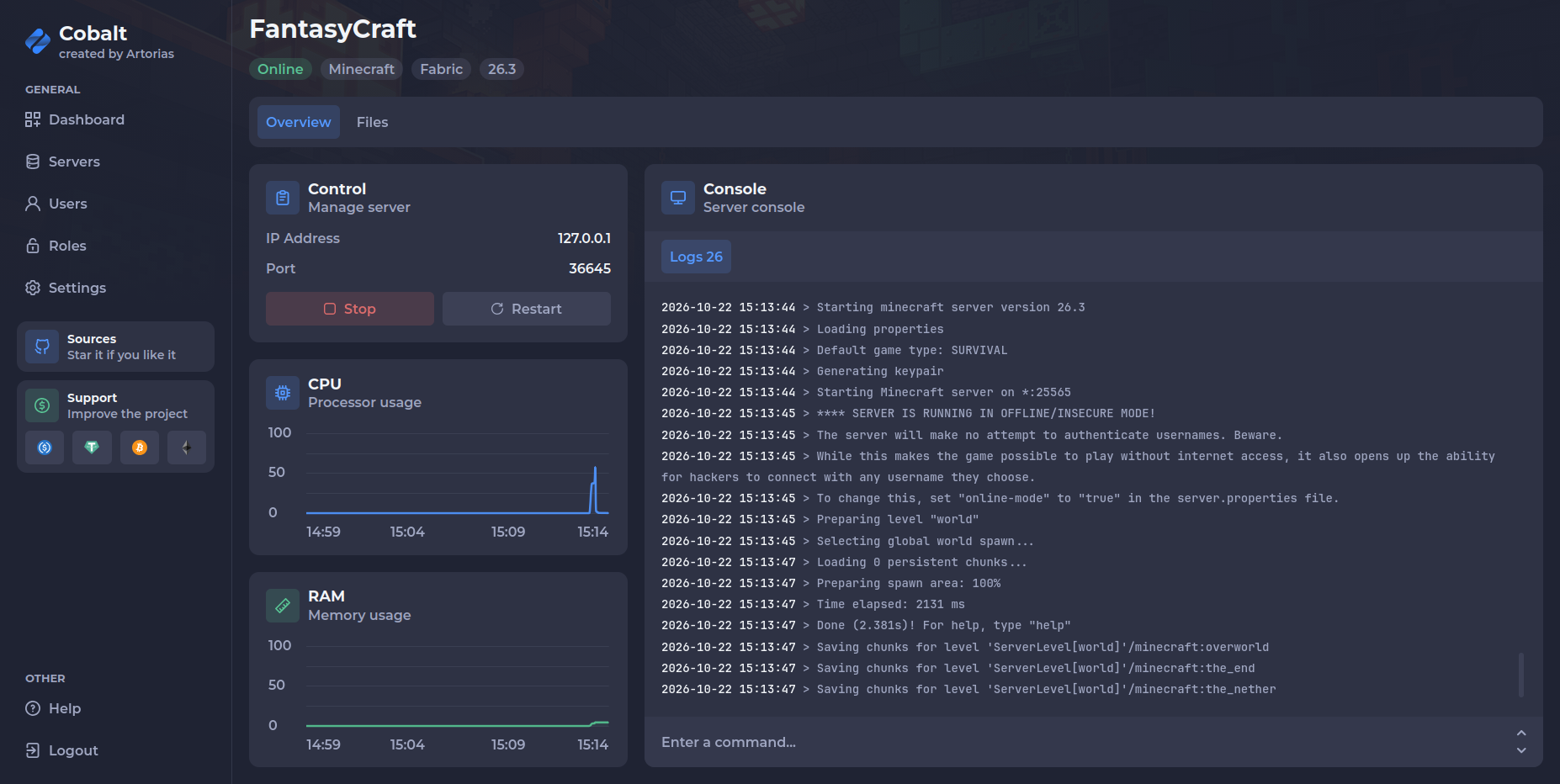Click the Help question mark icon
Viewport: 1560px width, 784px height.
(x=33, y=708)
